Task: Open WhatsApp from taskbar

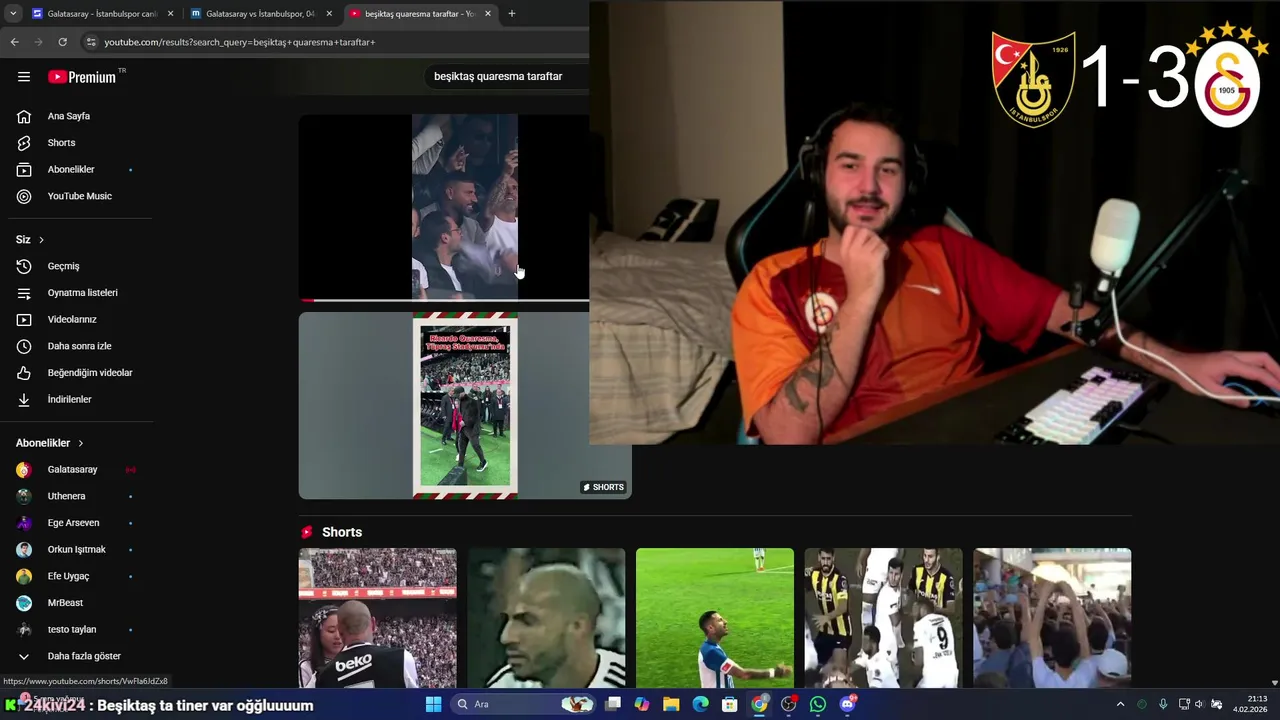Action: 818,704
